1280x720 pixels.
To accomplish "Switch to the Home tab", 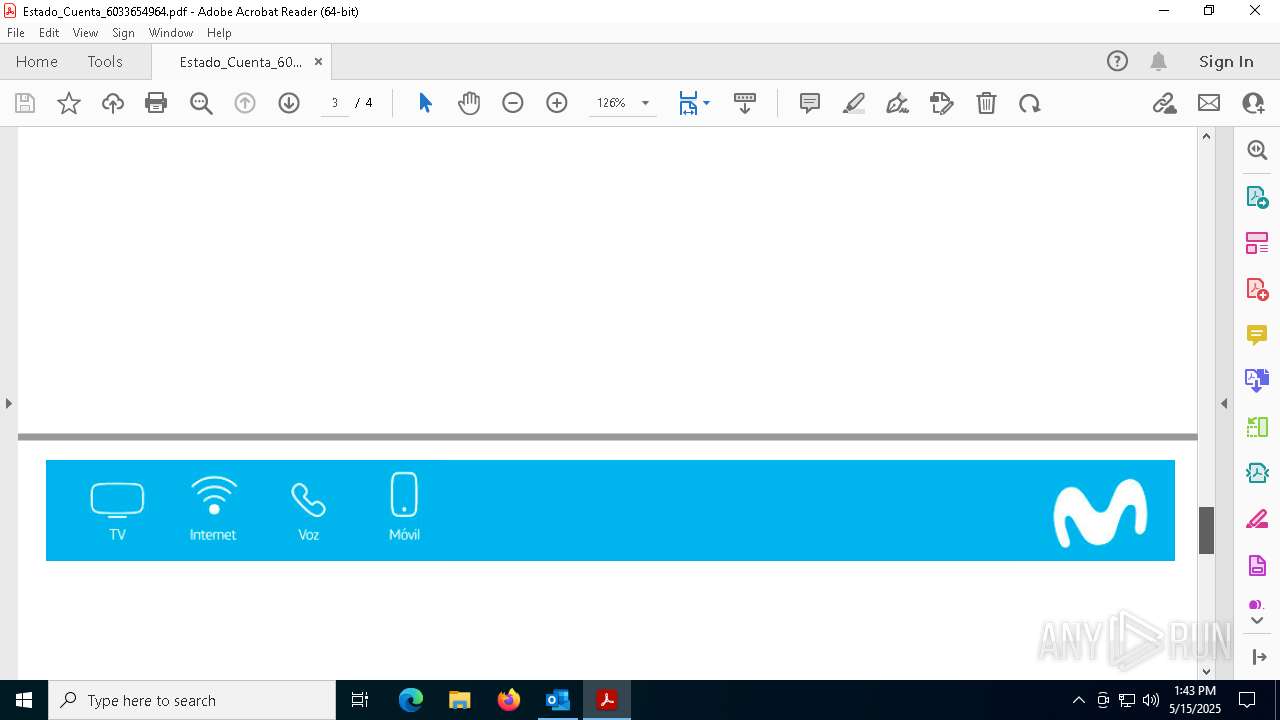I will [37, 61].
